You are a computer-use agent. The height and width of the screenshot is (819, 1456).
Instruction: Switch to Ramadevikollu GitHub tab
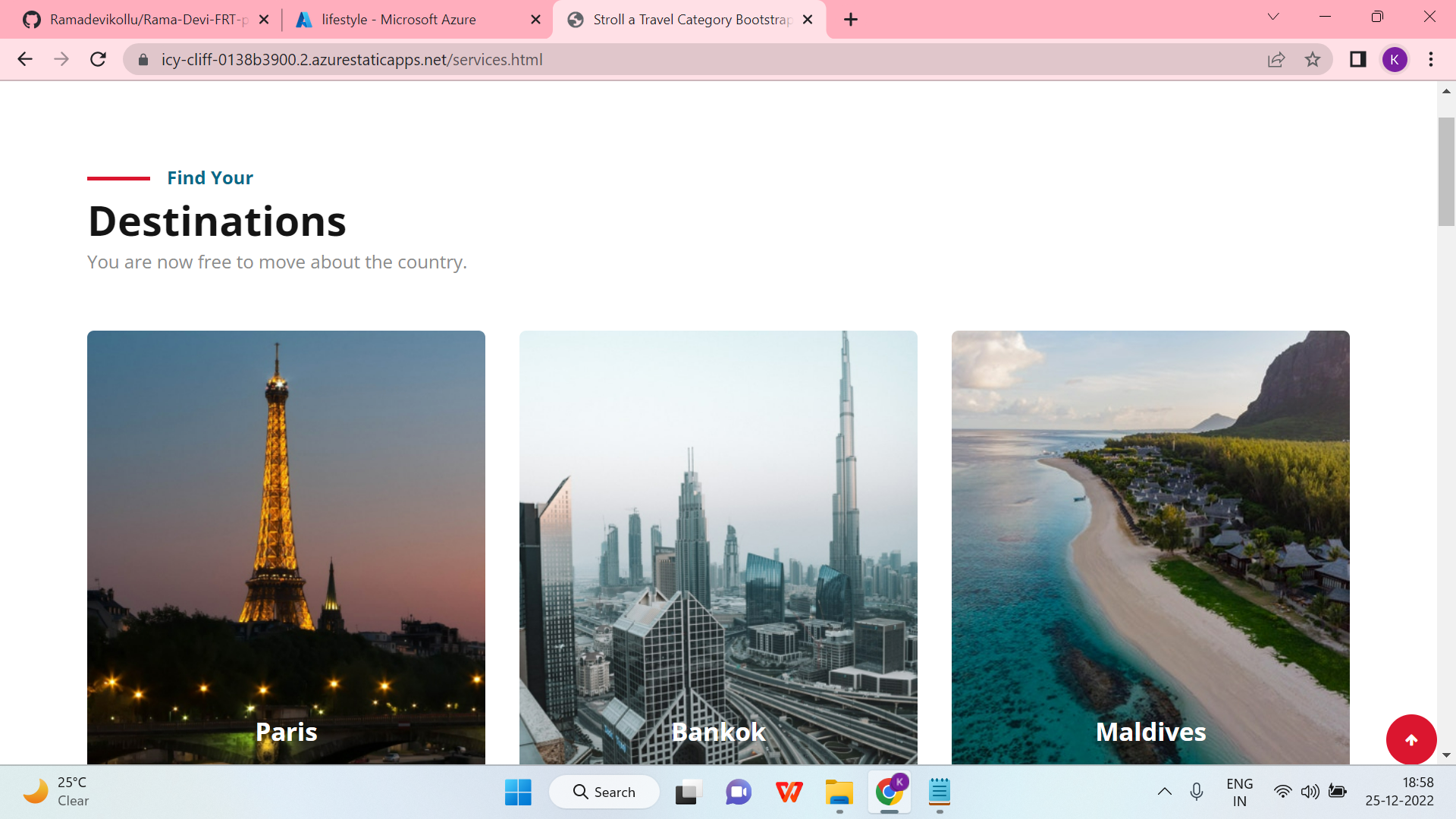pos(149,20)
